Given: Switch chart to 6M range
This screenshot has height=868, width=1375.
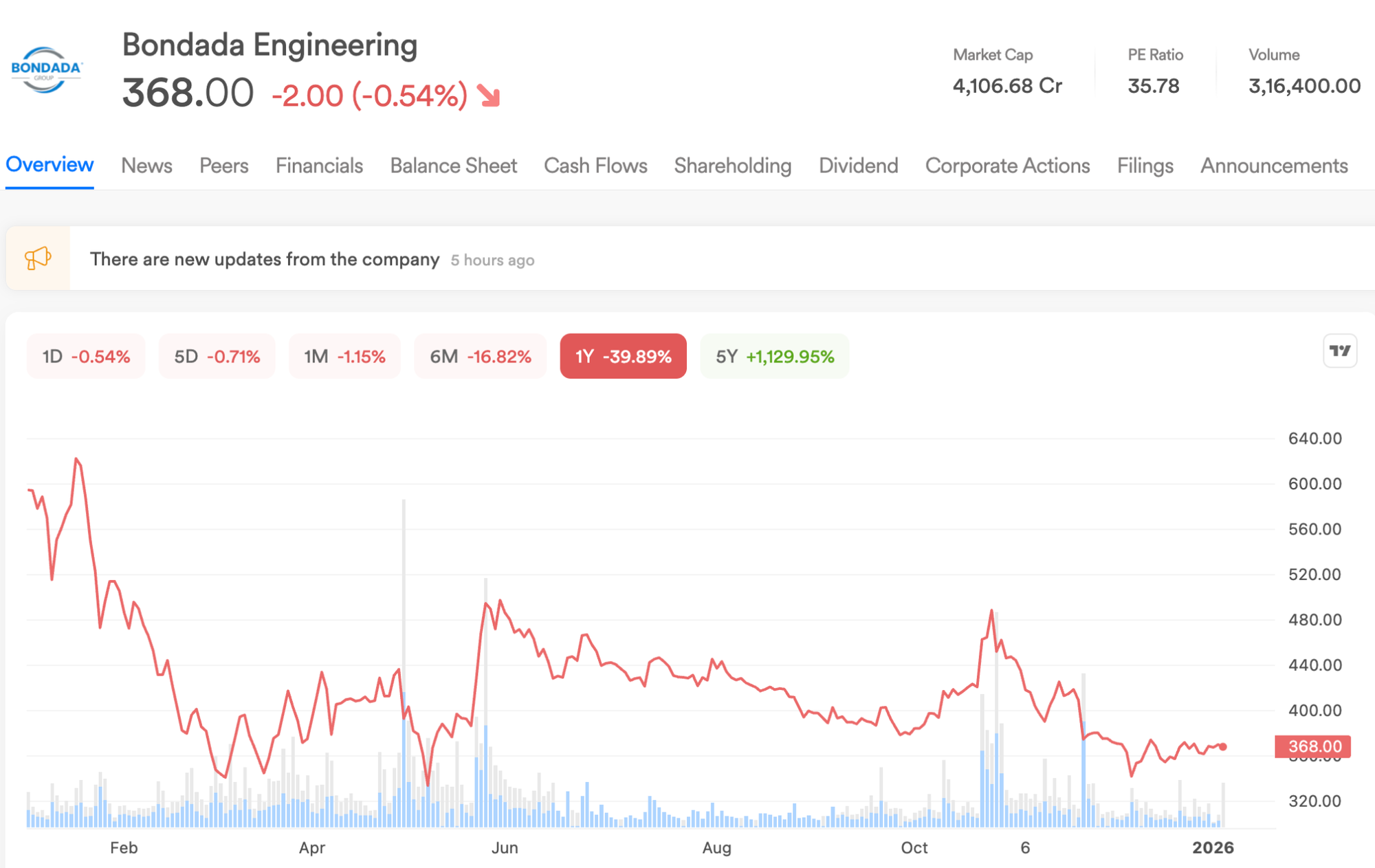Looking at the screenshot, I should (x=480, y=357).
